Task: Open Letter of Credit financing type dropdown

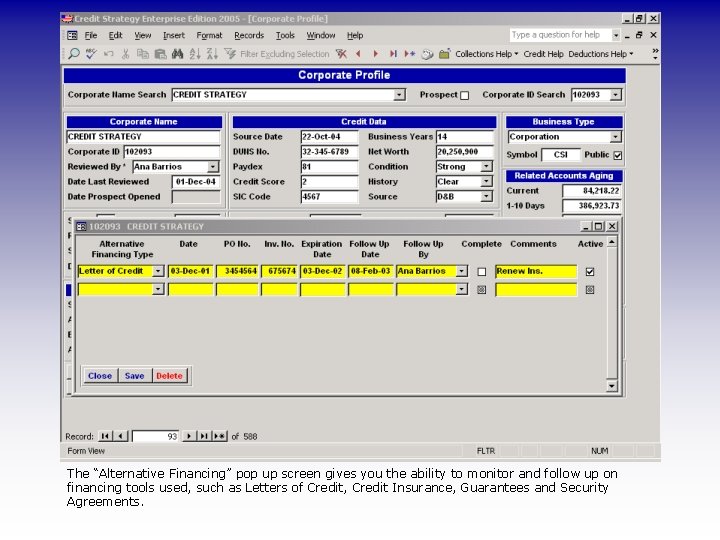Action: (x=158, y=271)
